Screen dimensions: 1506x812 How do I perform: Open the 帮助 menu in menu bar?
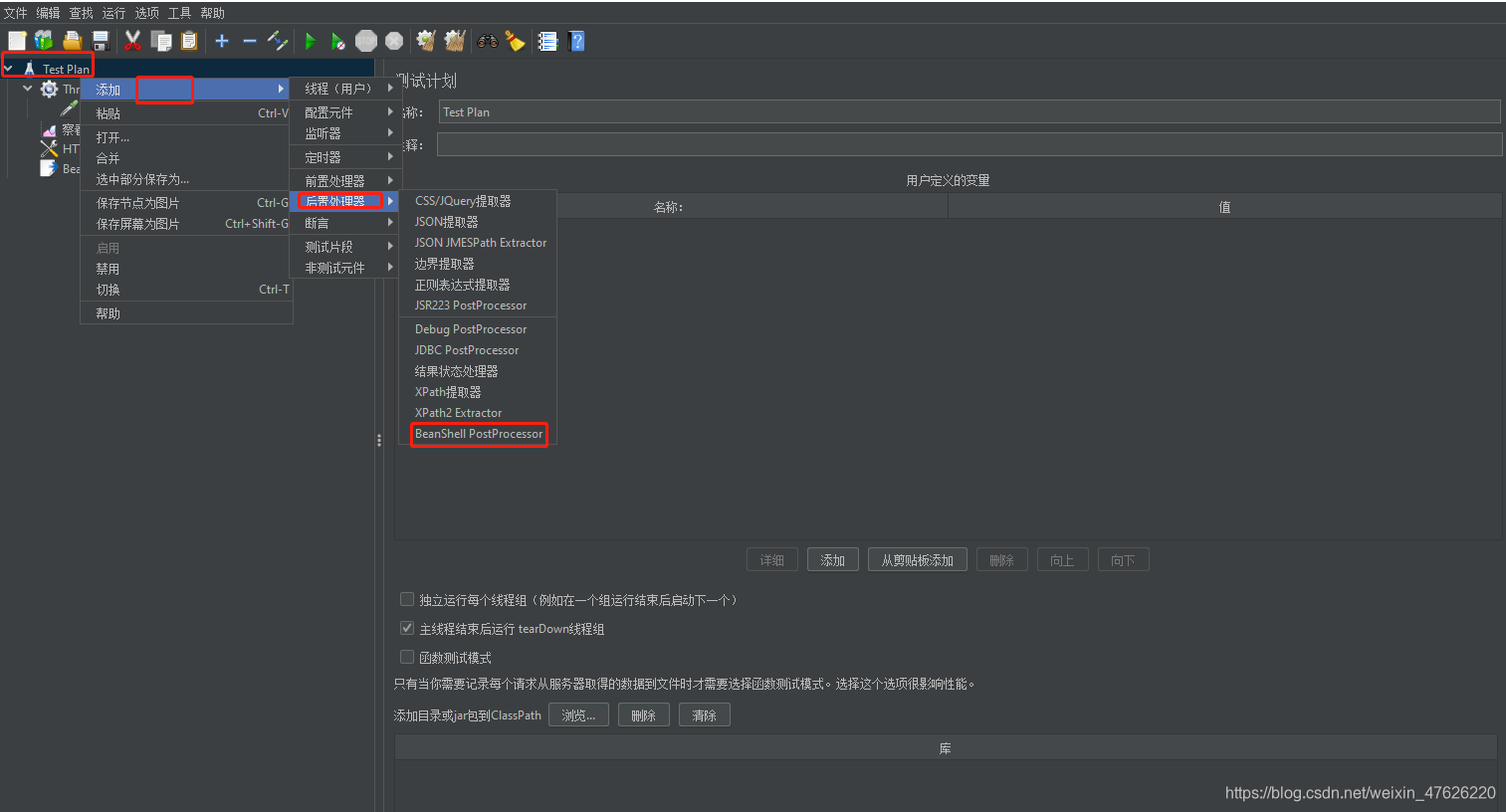click(212, 13)
